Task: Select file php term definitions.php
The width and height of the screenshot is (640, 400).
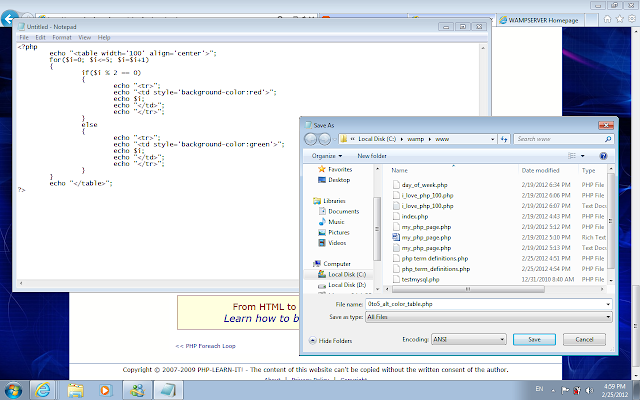Action: tap(435, 258)
